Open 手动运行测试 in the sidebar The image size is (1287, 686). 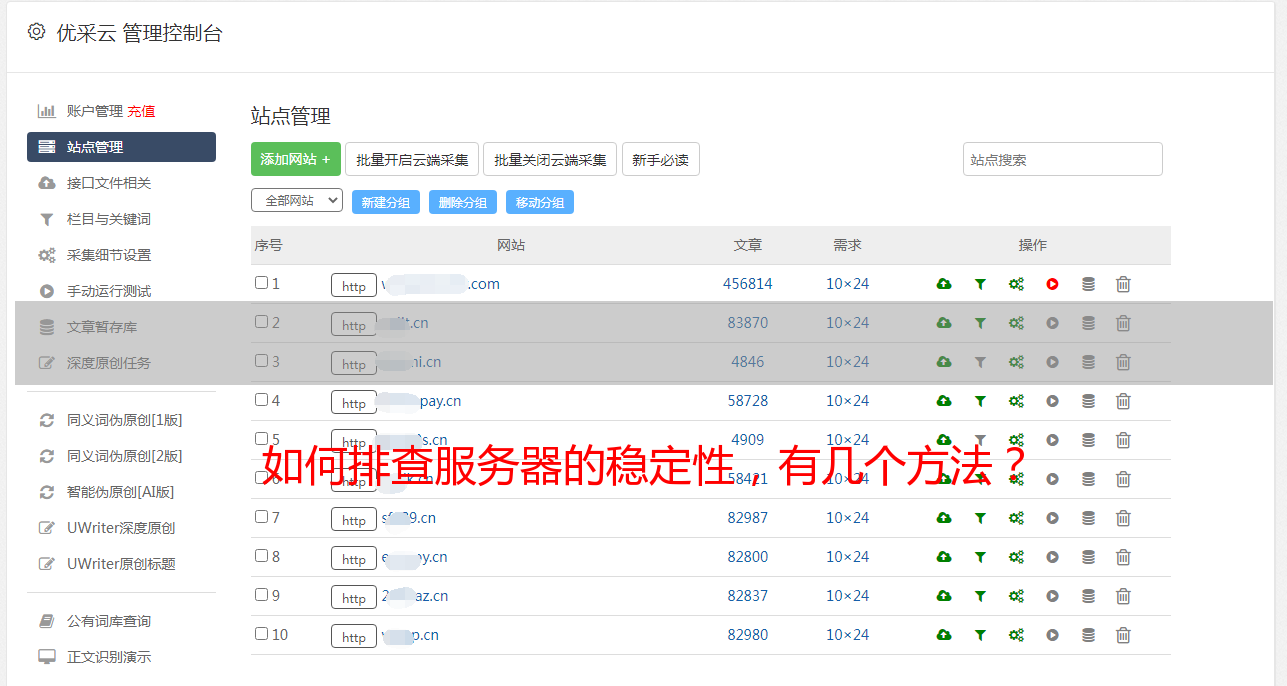(x=109, y=291)
